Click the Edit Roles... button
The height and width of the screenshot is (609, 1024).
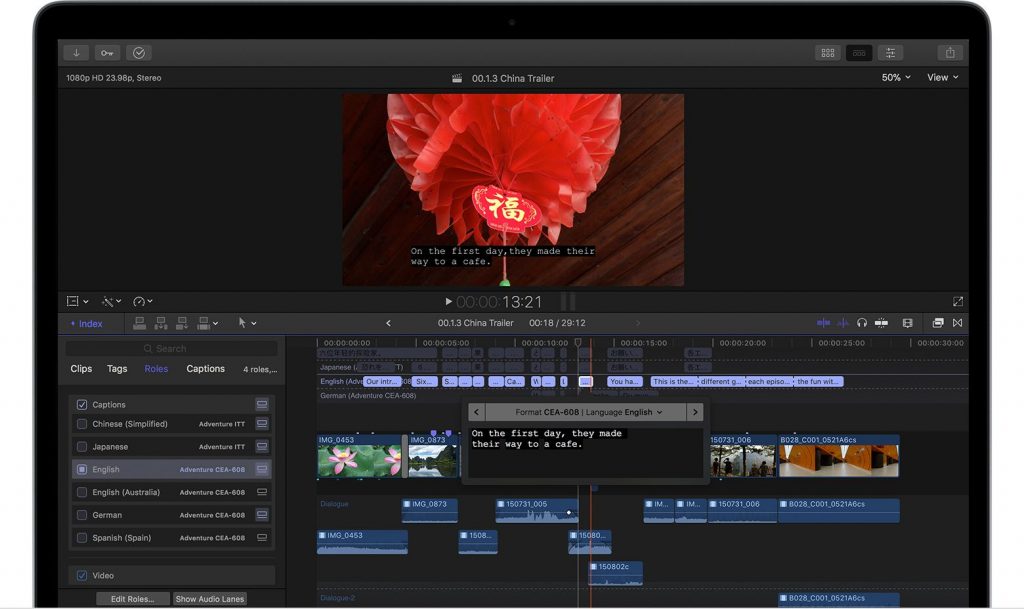[133, 599]
